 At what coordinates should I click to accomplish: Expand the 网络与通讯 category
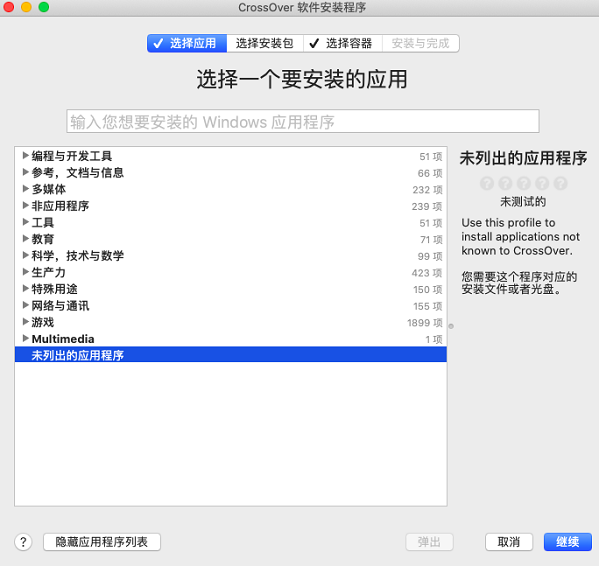(26, 305)
